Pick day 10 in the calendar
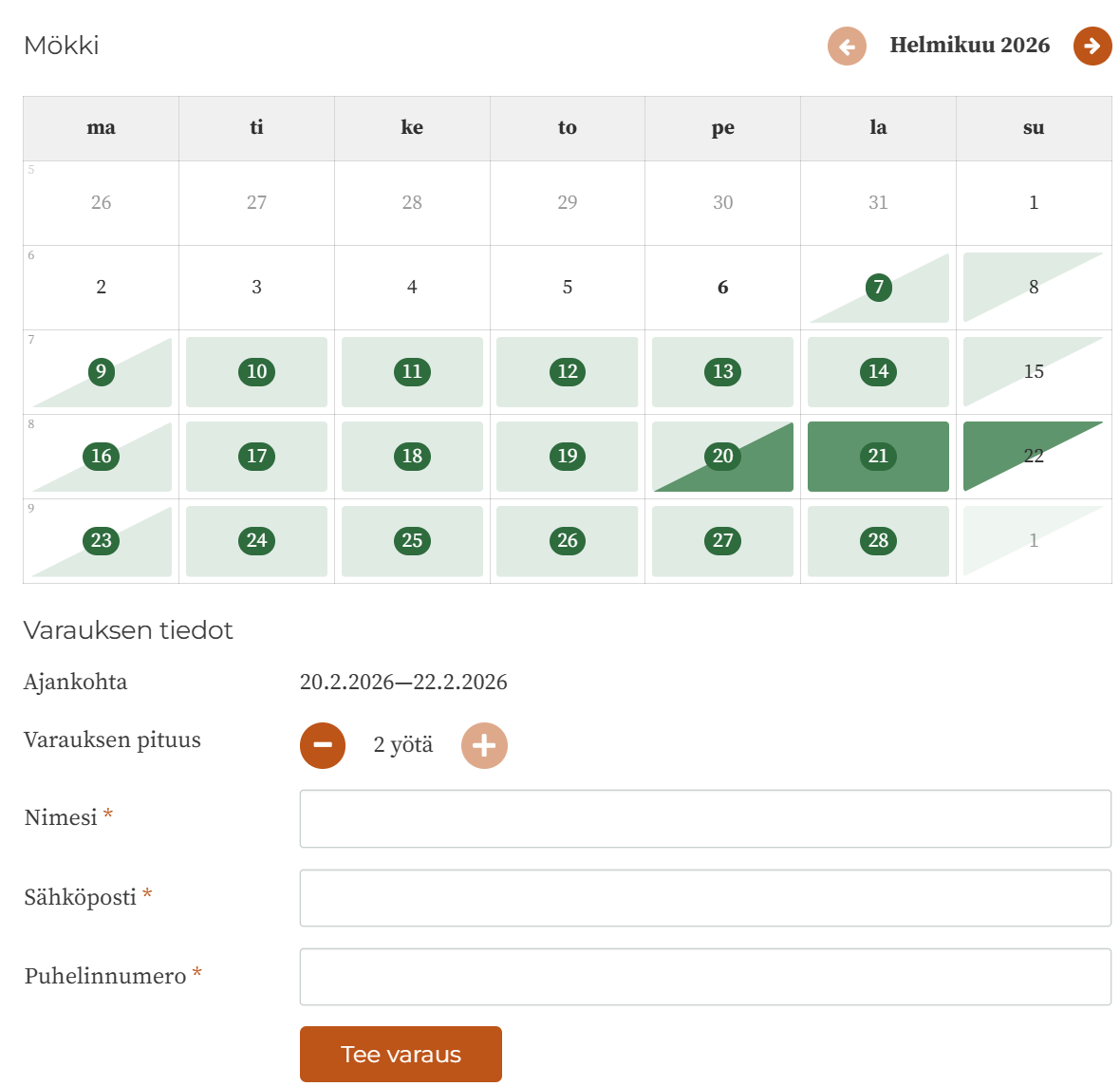 pyautogui.click(x=256, y=372)
